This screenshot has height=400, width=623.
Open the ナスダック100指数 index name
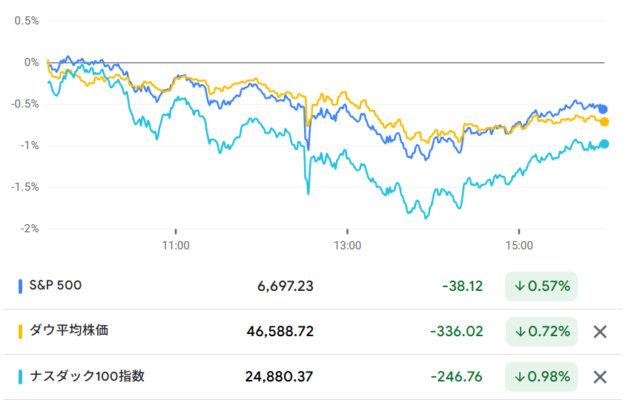pyautogui.click(x=89, y=377)
